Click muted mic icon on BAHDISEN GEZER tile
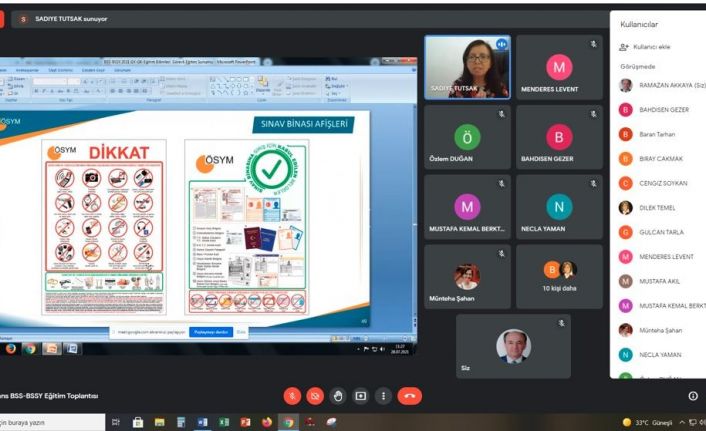 [x=593, y=114]
